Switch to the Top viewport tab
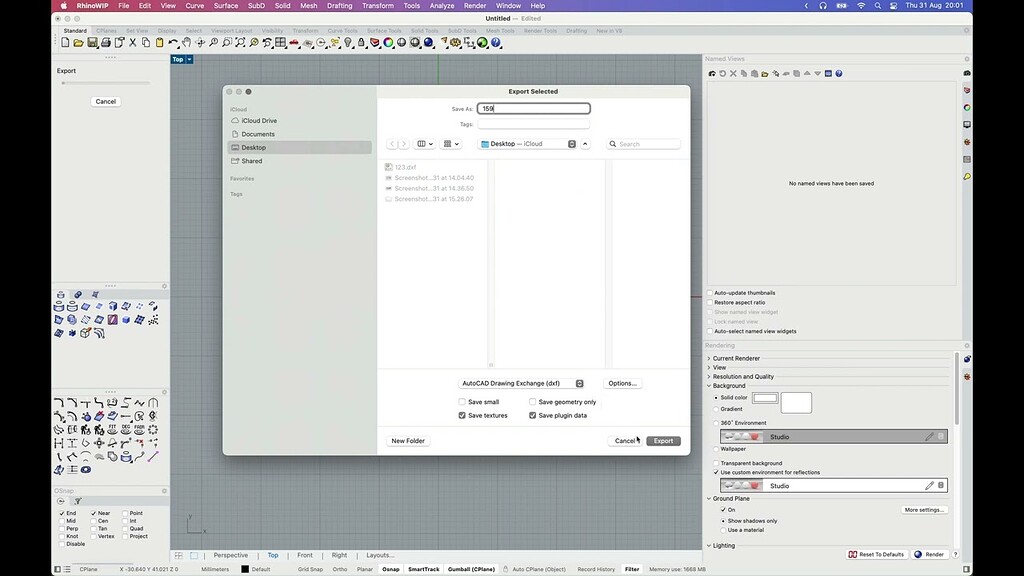The image size is (1024, 576). pos(272,555)
